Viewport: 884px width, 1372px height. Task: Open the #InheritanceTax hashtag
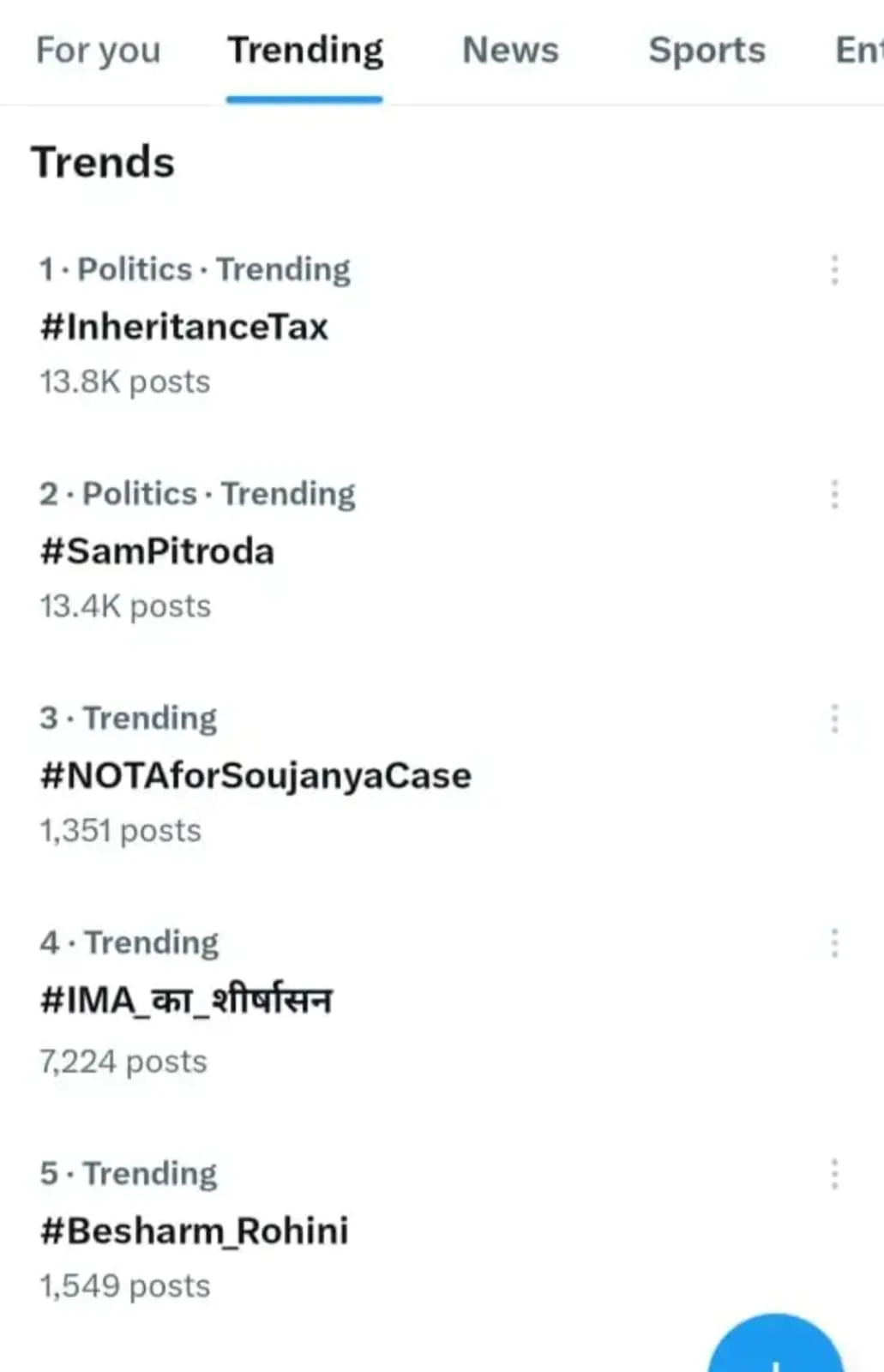184,327
